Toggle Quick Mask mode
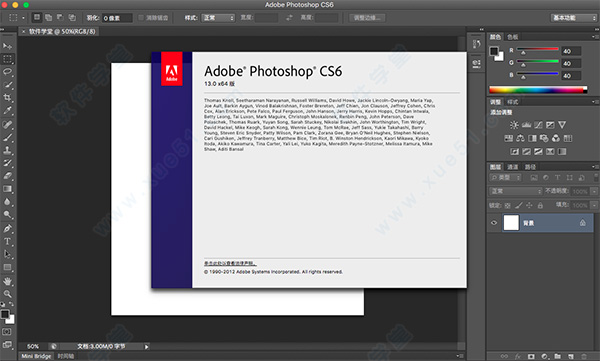 (x=7, y=332)
